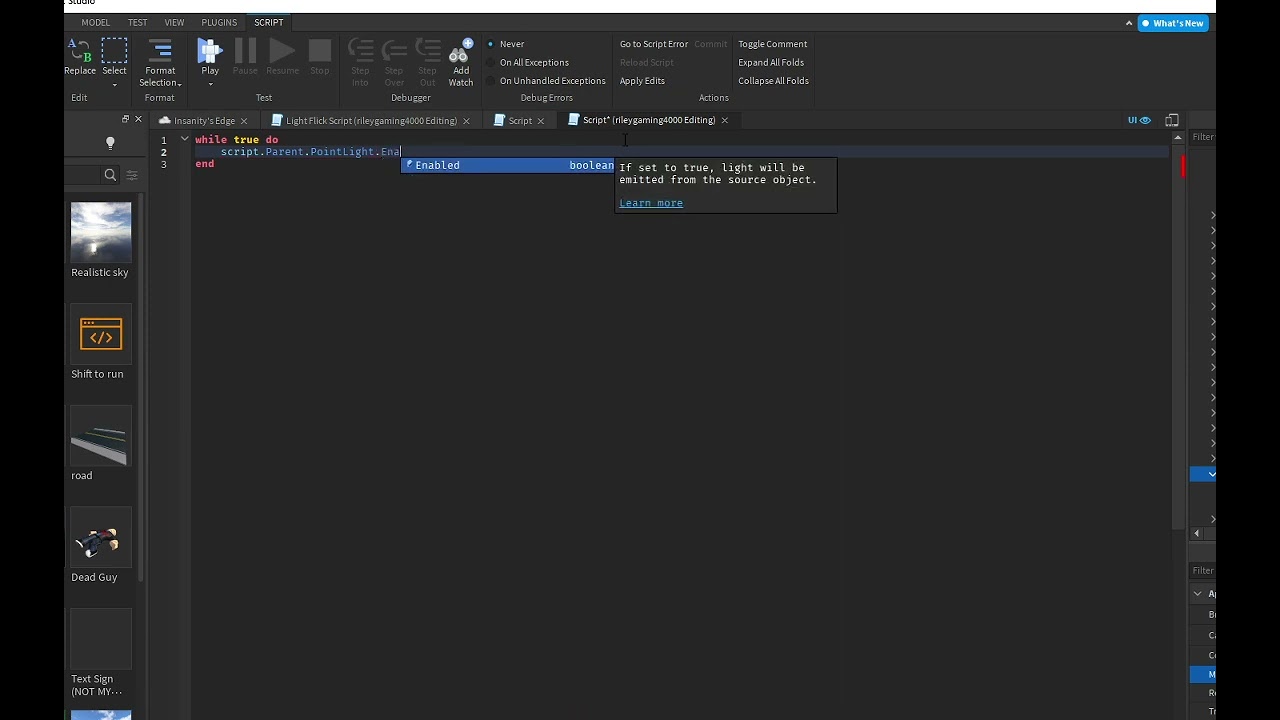This screenshot has height=720, width=1280.
Task: Open the MODEL ribbon tab
Action: point(95,22)
